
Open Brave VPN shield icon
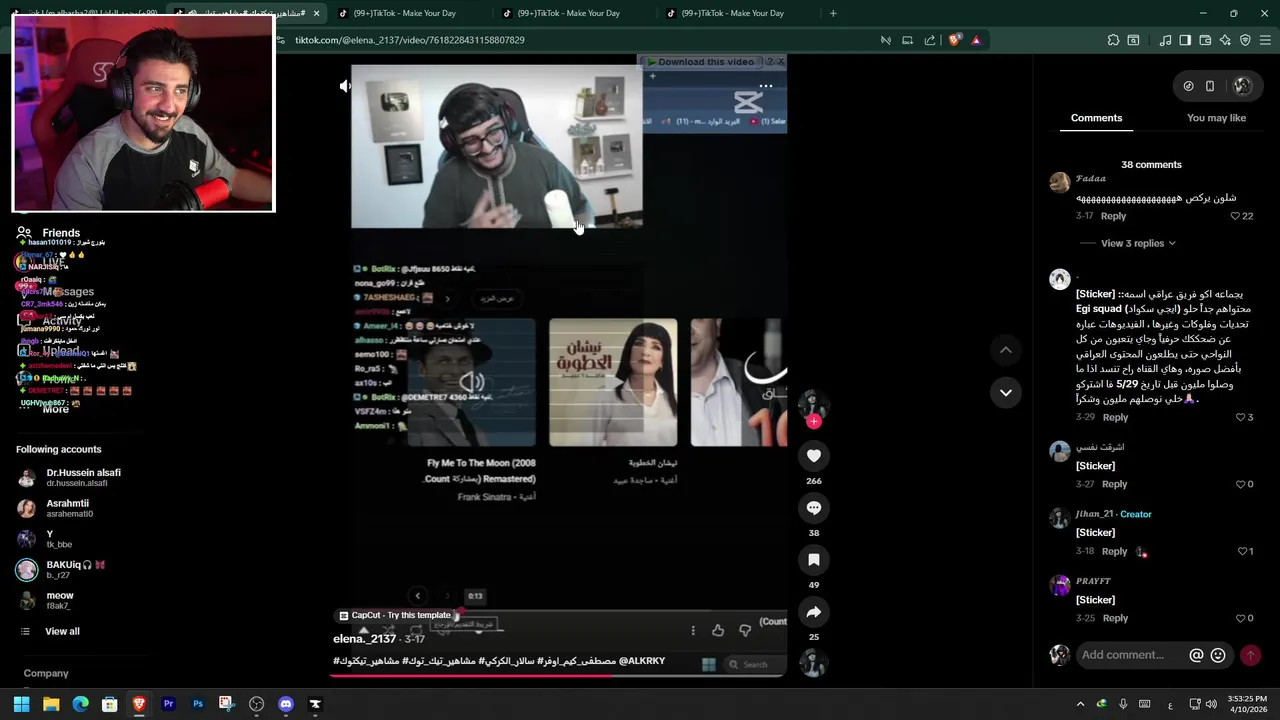point(1245,40)
